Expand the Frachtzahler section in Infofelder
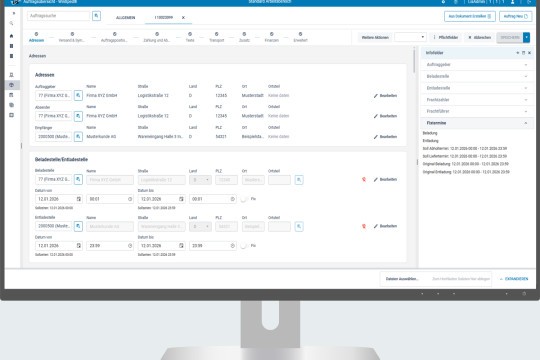This screenshot has height=360, width=540. (x=477, y=100)
